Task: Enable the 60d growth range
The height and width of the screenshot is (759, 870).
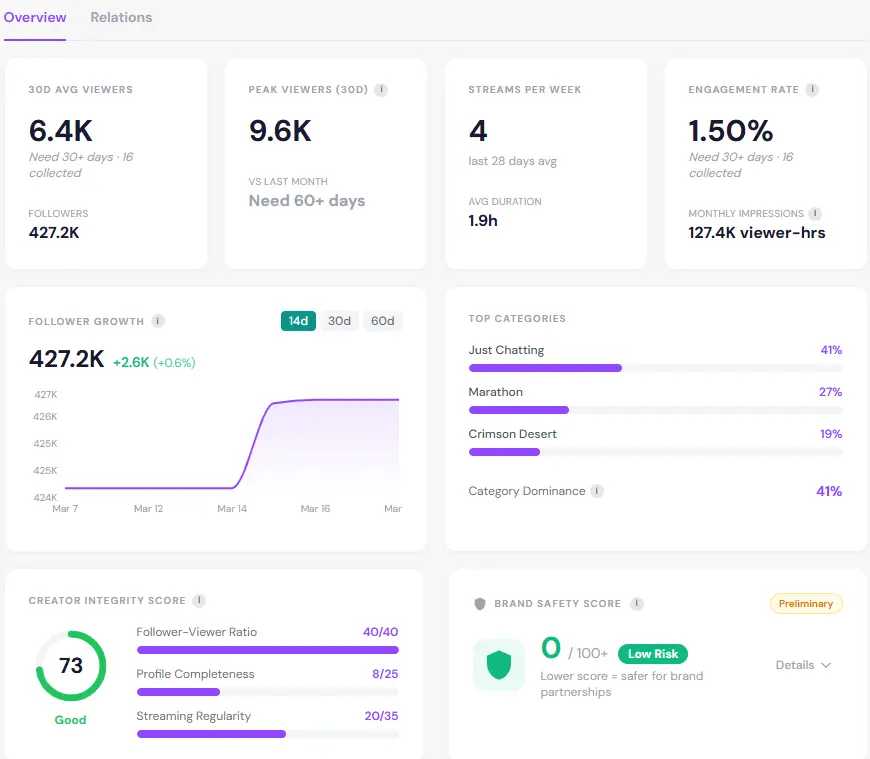Action: tap(381, 321)
